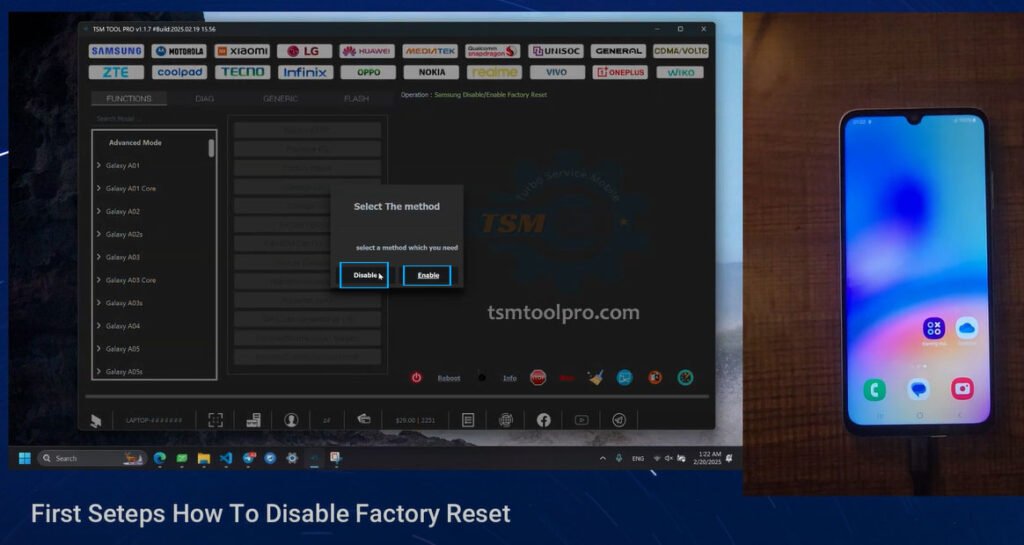Switch to the GENERIC tab
Screen dimensions: 1024x545
pos(280,99)
